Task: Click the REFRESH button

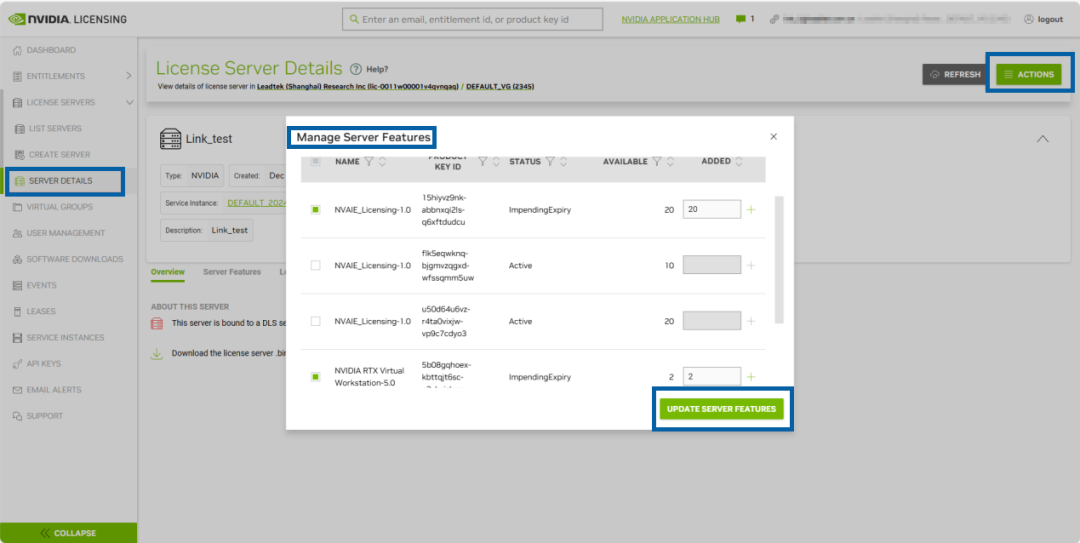Action: (955, 74)
